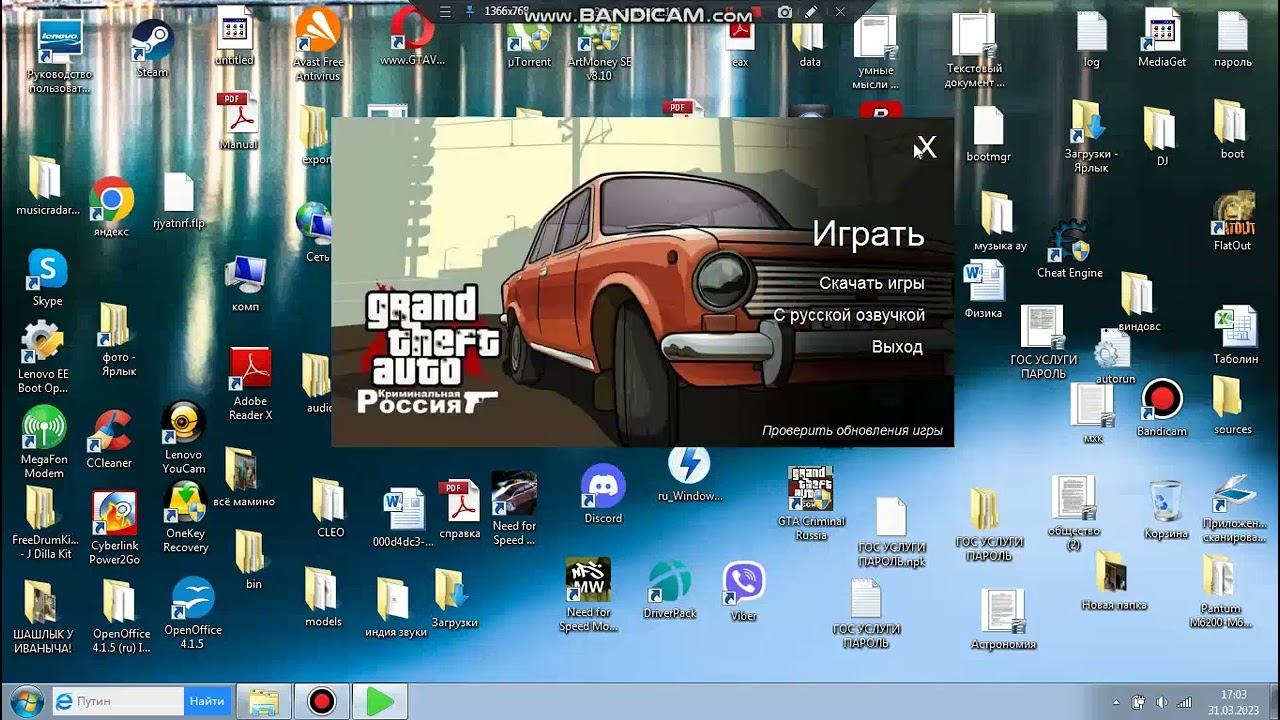Click Bandicam overlay pencil icon
This screenshot has height=720, width=1280.
point(811,12)
